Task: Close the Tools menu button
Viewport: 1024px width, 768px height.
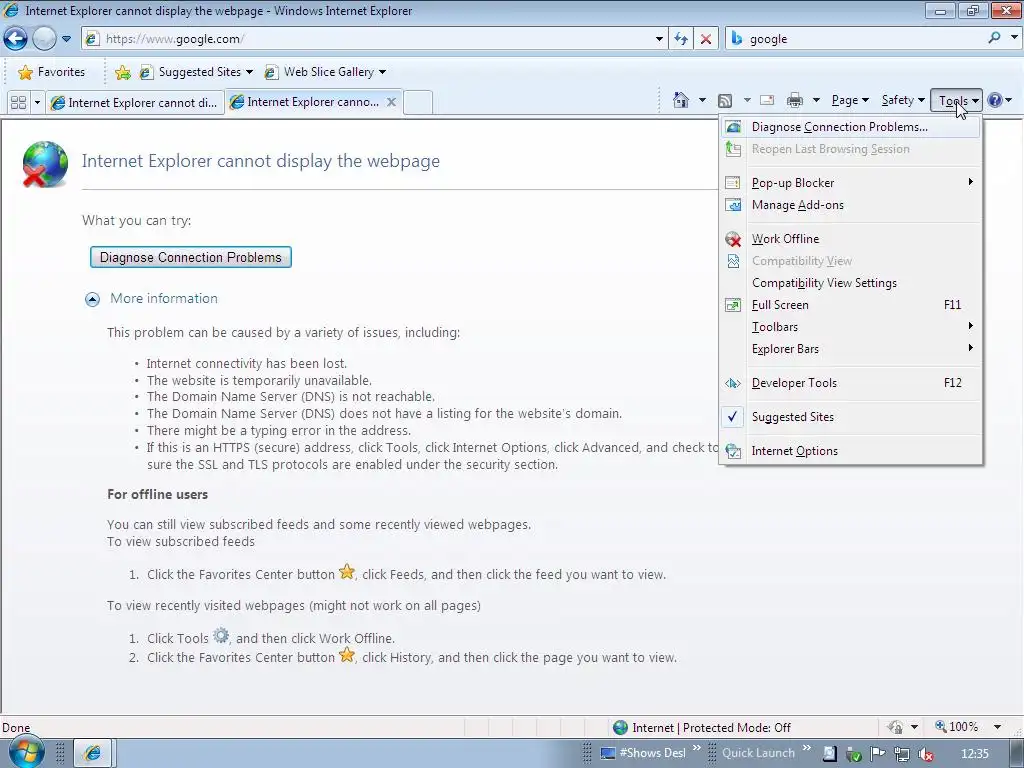Action: 957,100
